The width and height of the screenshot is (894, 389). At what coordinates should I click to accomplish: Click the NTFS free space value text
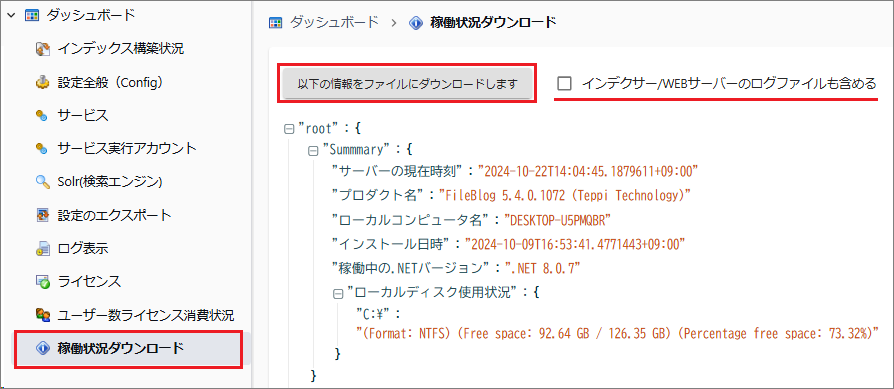(617, 334)
